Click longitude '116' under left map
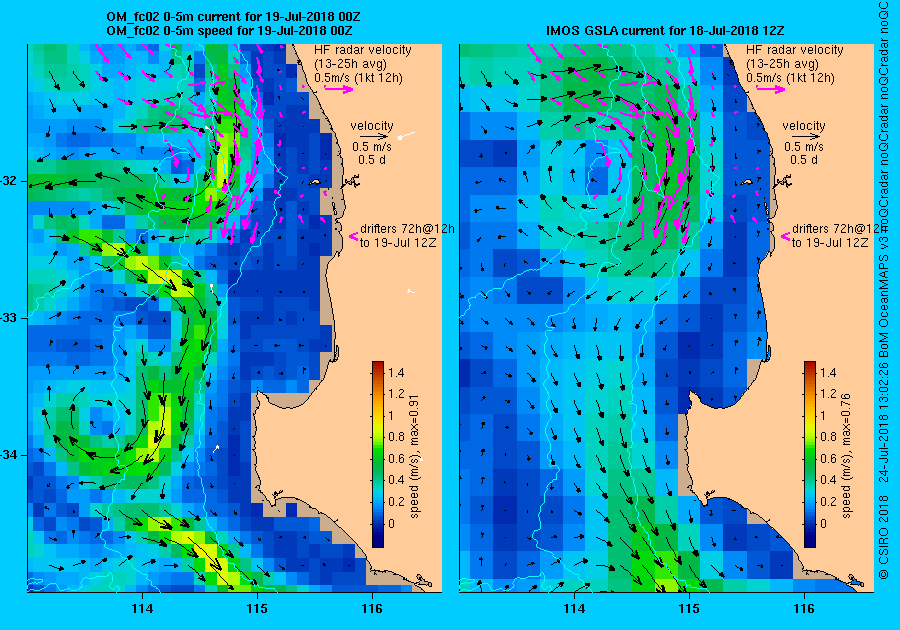 click(x=372, y=609)
